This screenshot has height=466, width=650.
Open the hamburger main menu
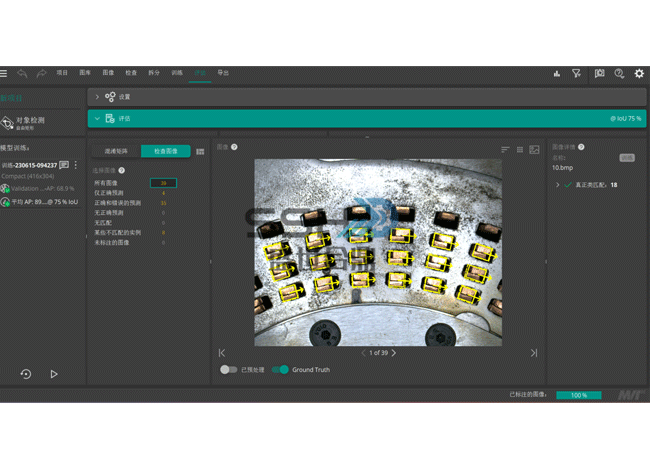[x=5, y=73]
